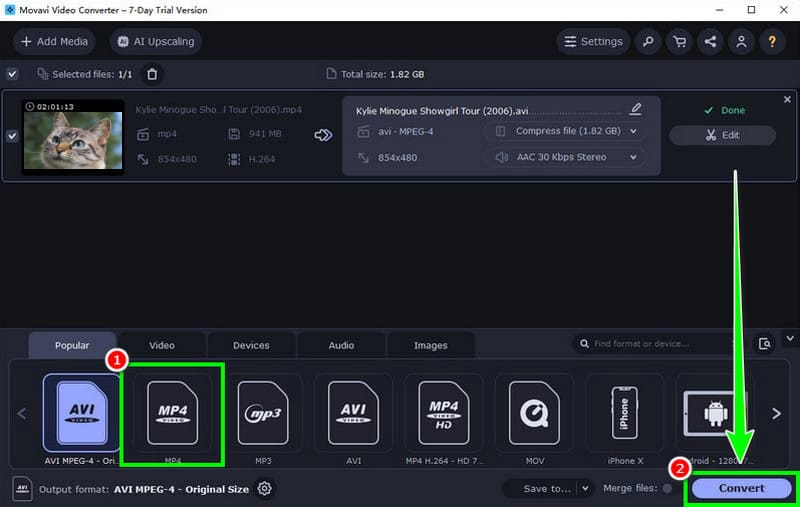The image size is (800, 507).
Task: Click the share icon
Action: 710,41
